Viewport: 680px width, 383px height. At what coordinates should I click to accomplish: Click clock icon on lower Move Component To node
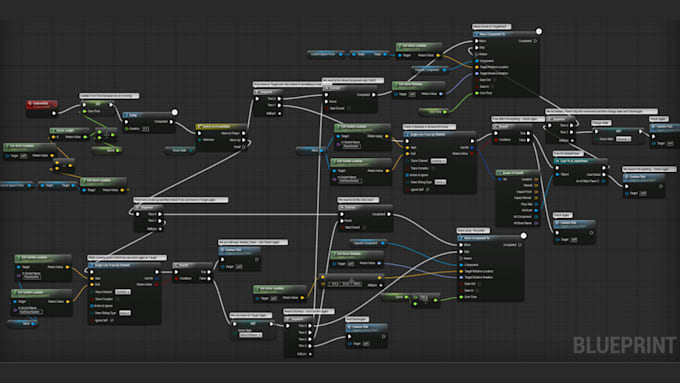coord(523,236)
